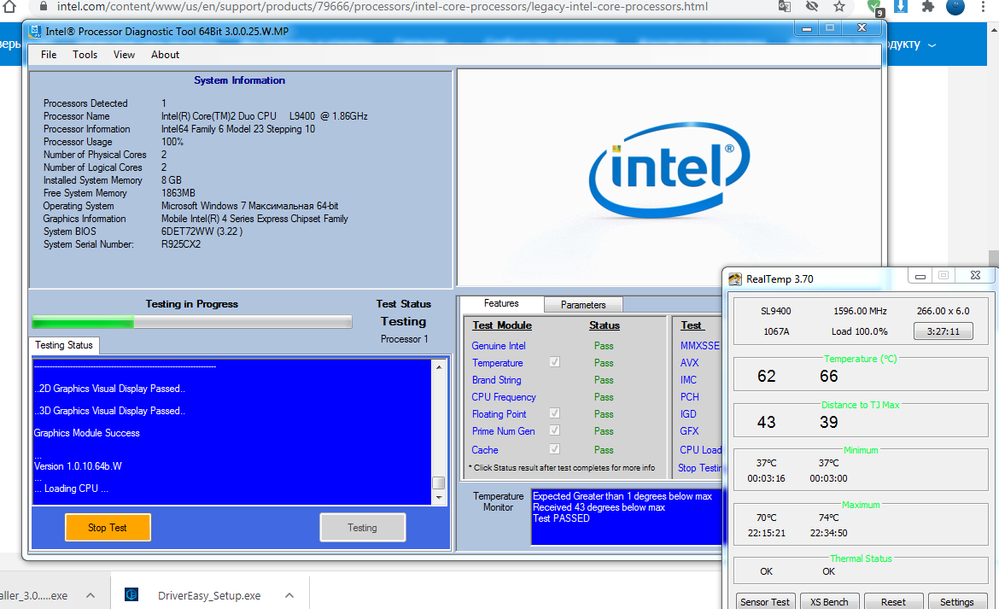Image resolution: width=999 pixels, height=609 pixels.
Task: Click the orange Stop Test button
Action: pyautogui.click(x=108, y=527)
